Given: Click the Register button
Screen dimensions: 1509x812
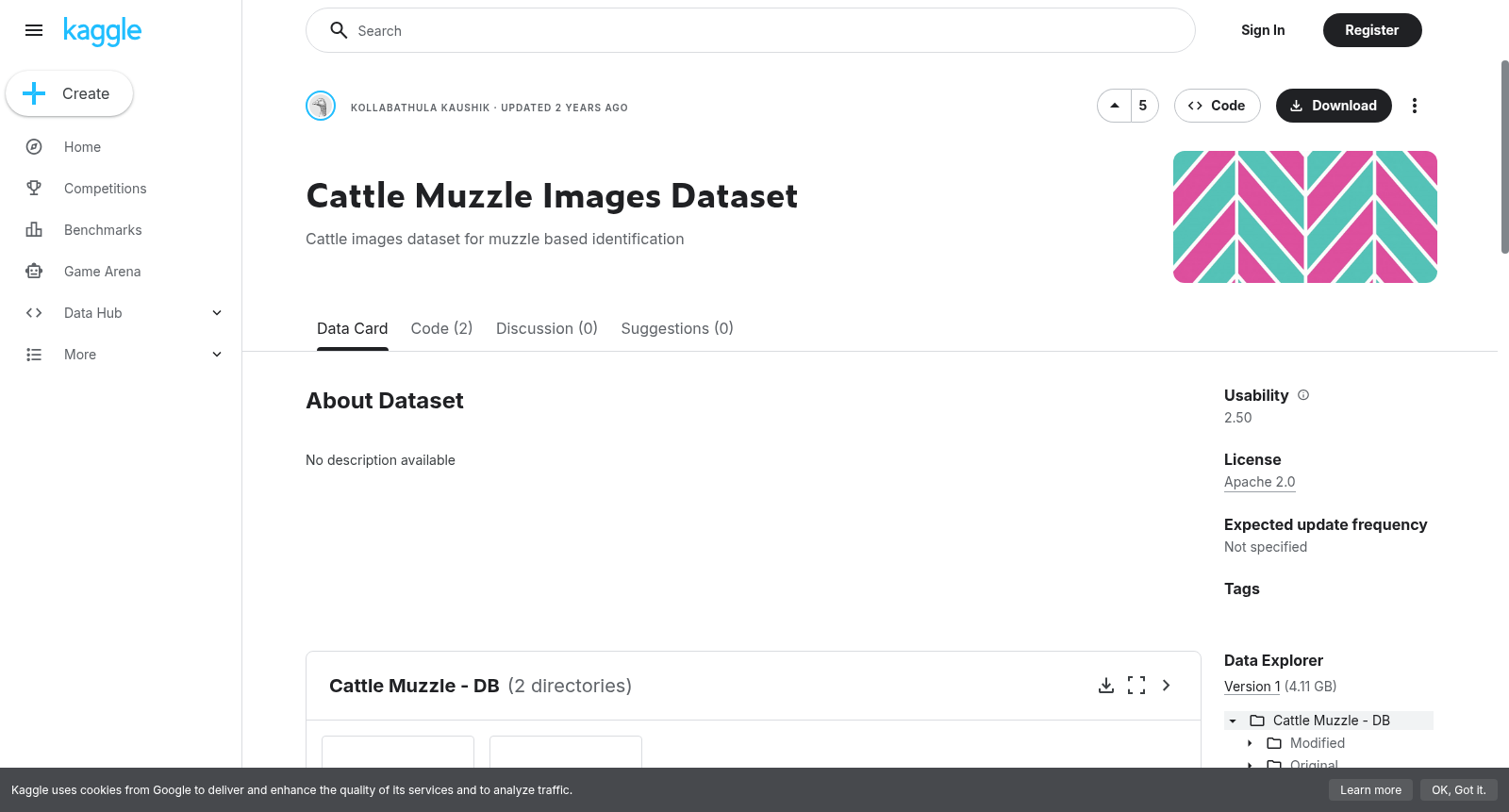Looking at the screenshot, I should click(x=1372, y=30).
